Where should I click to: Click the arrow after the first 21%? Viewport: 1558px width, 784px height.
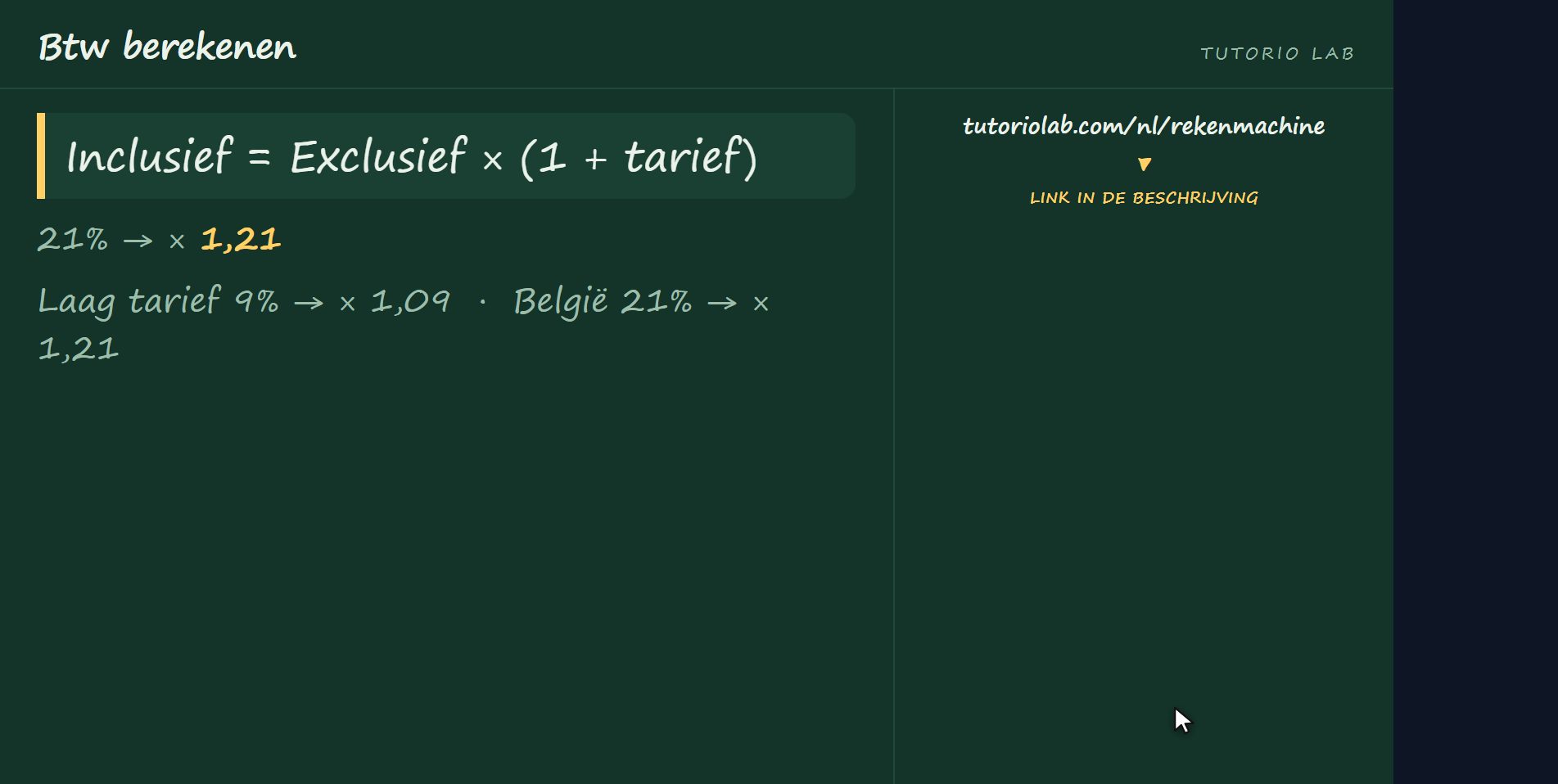pyautogui.click(x=138, y=241)
